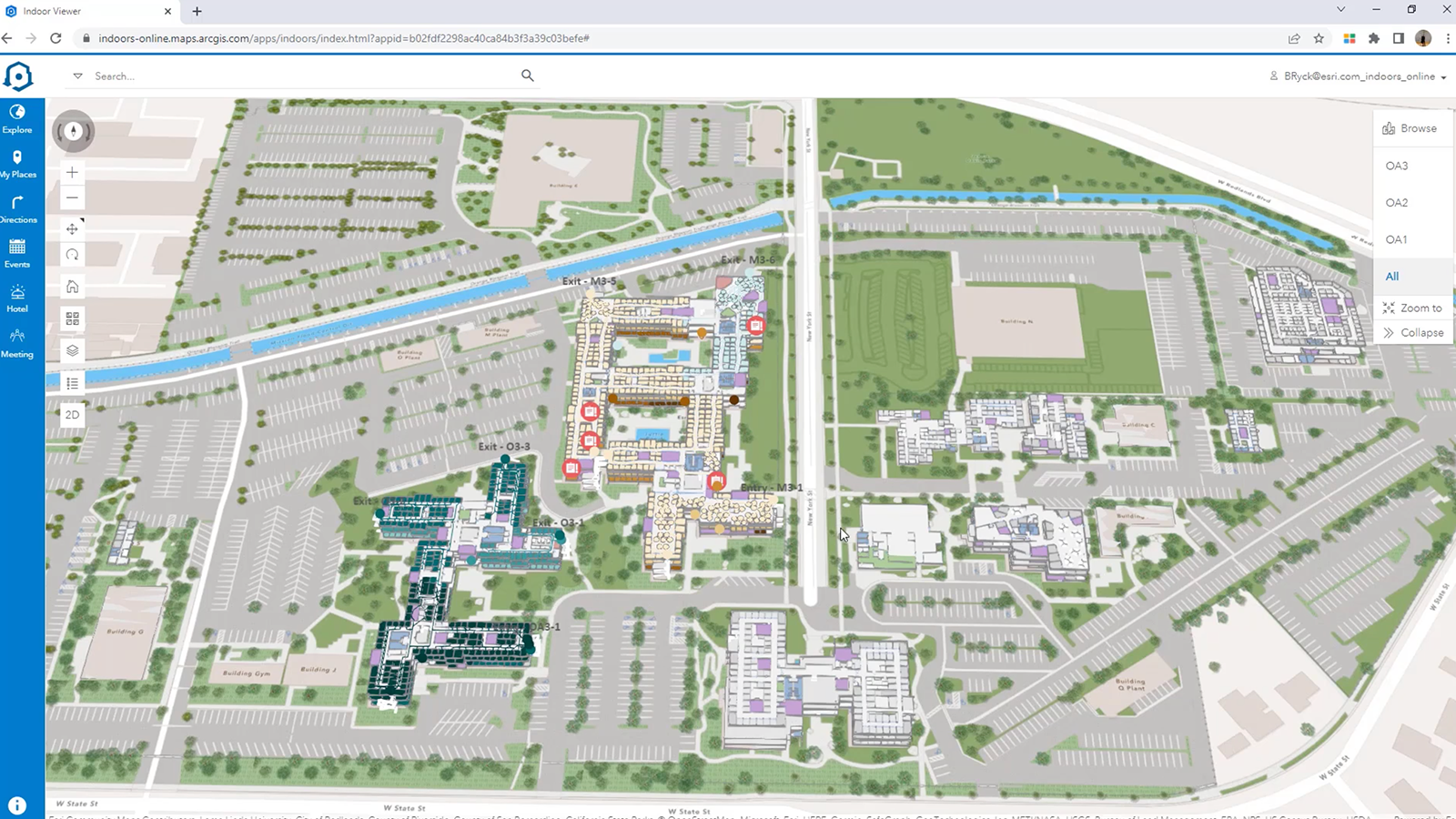
Task: Open the Legend list tool
Action: [71, 382]
